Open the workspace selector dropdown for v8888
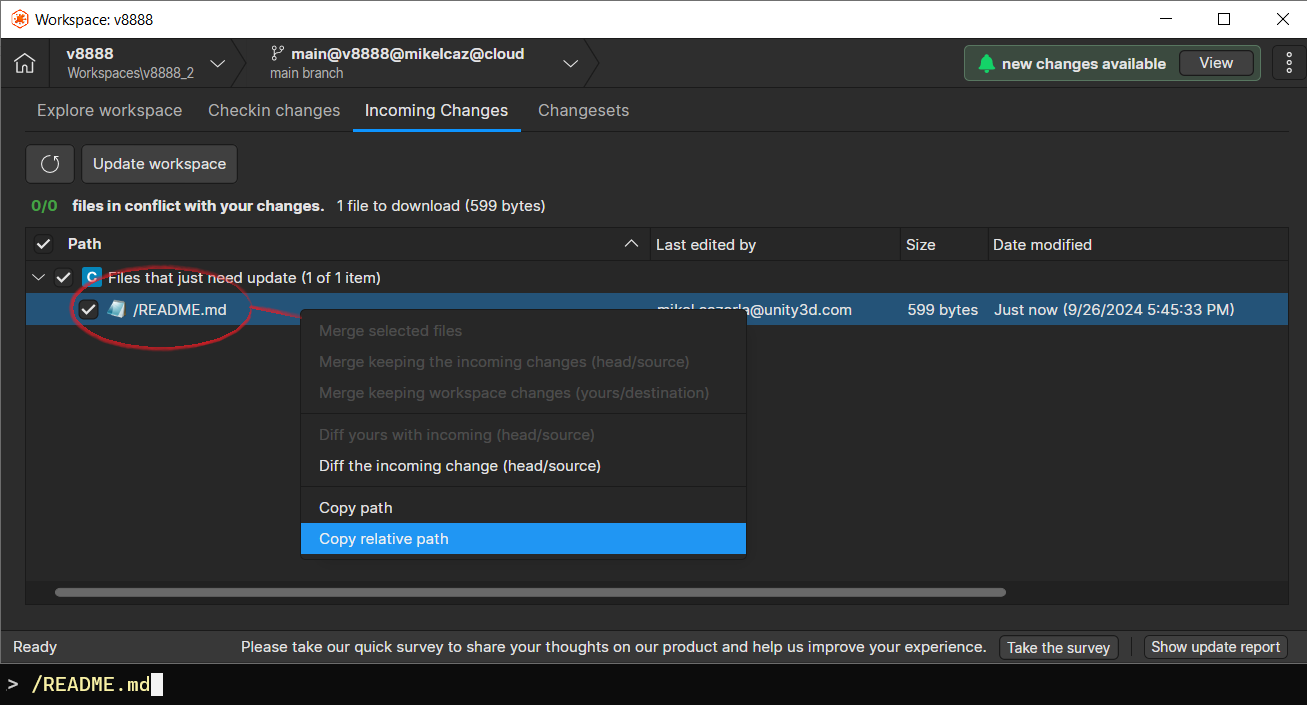The width and height of the screenshot is (1307, 705). [x=218, y=62]
